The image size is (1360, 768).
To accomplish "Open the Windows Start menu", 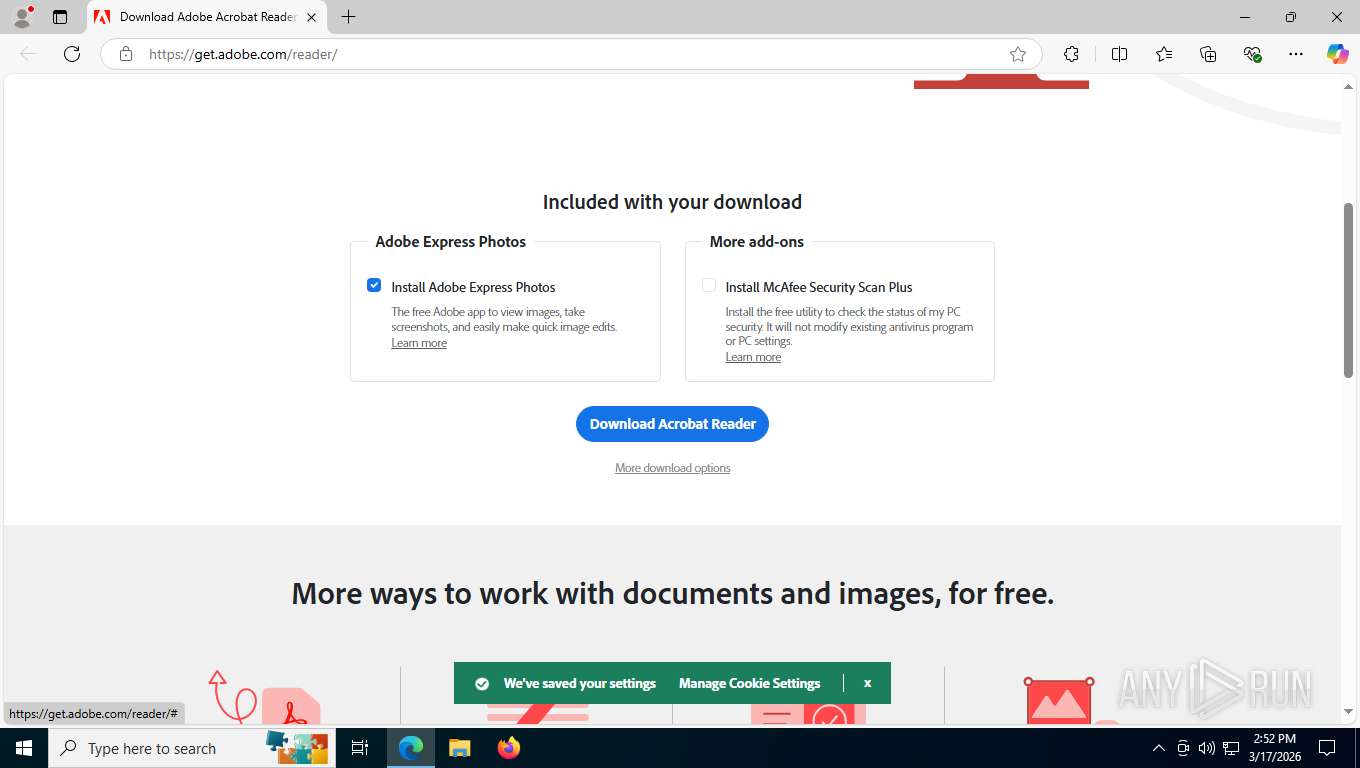I will coord(23,748).
